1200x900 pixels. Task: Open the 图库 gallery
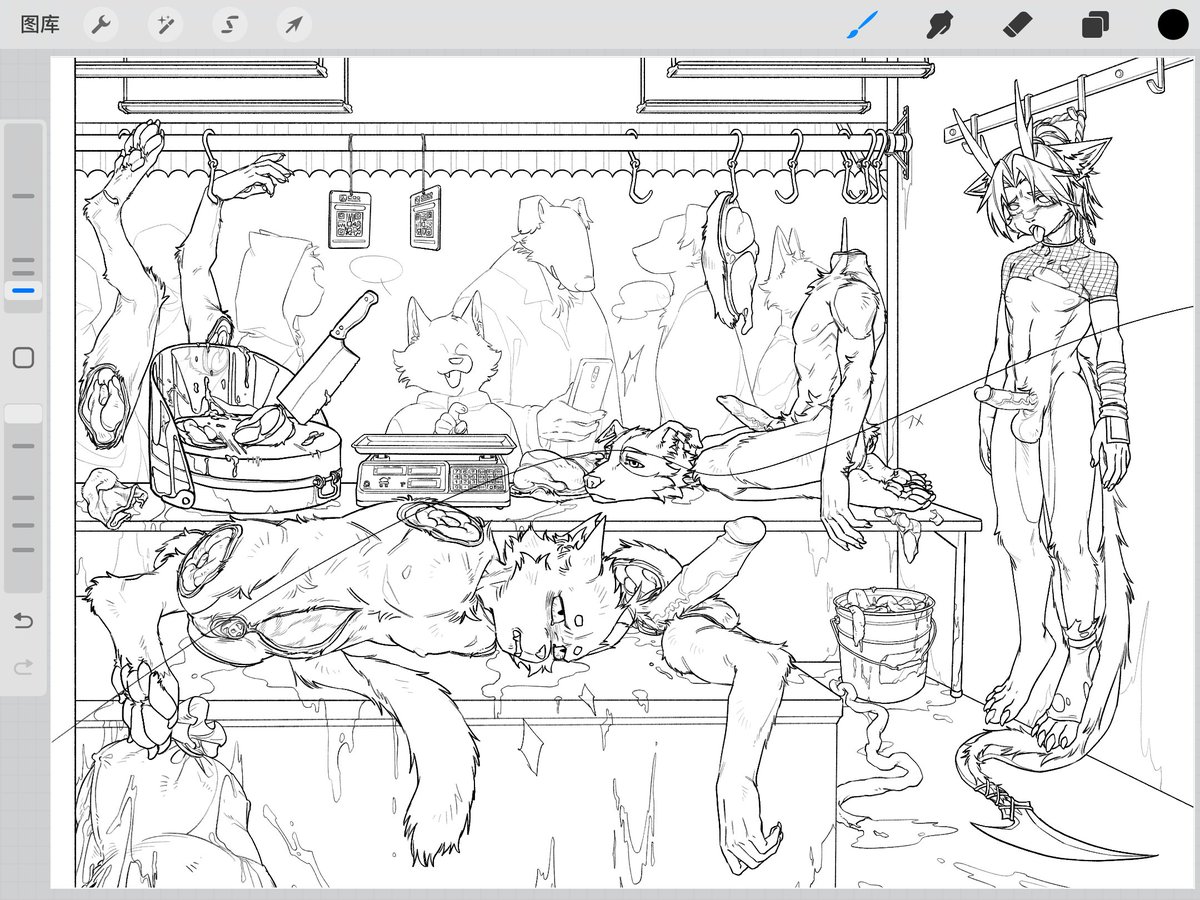40,24
